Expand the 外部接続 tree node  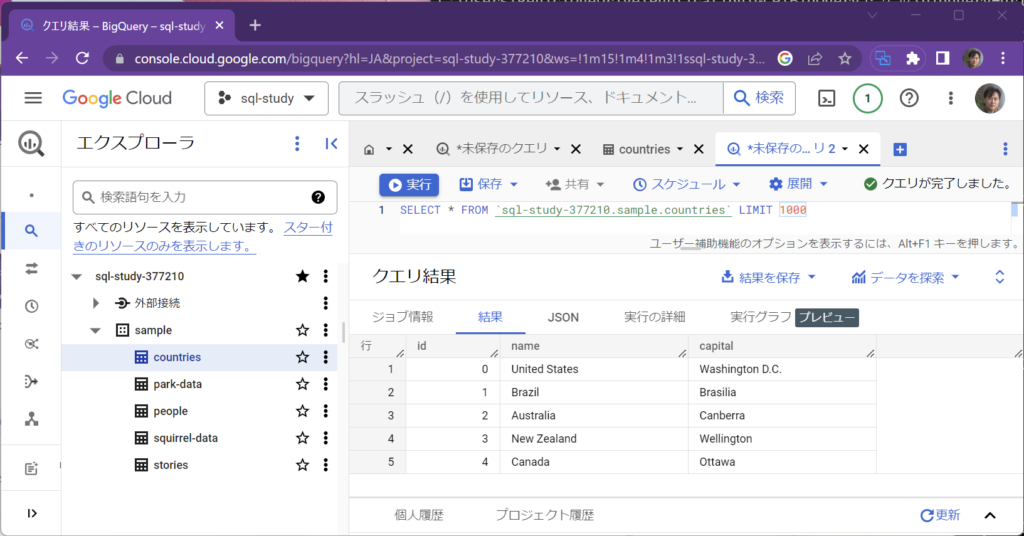(x=96, y=303)
